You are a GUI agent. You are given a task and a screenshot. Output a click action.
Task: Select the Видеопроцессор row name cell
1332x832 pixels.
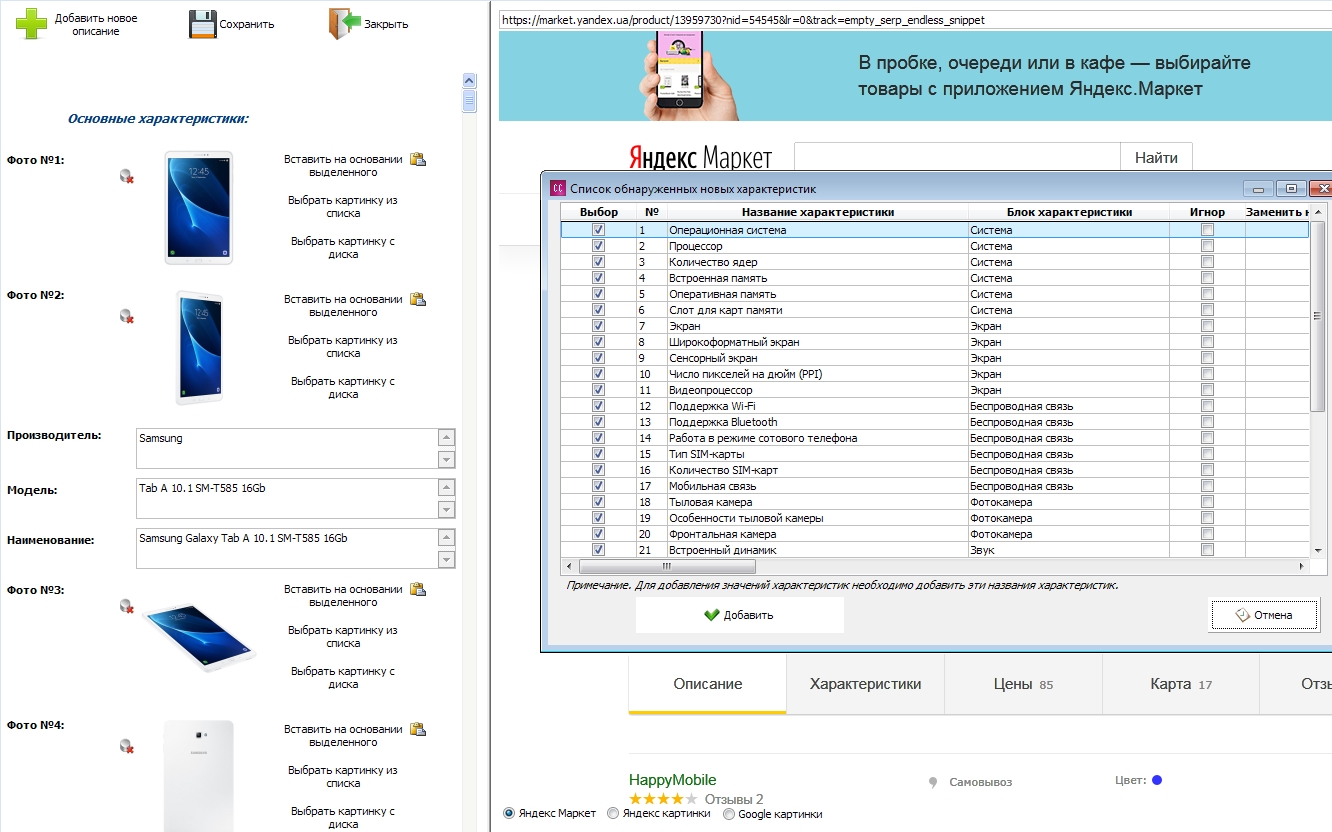coord(818,390)
